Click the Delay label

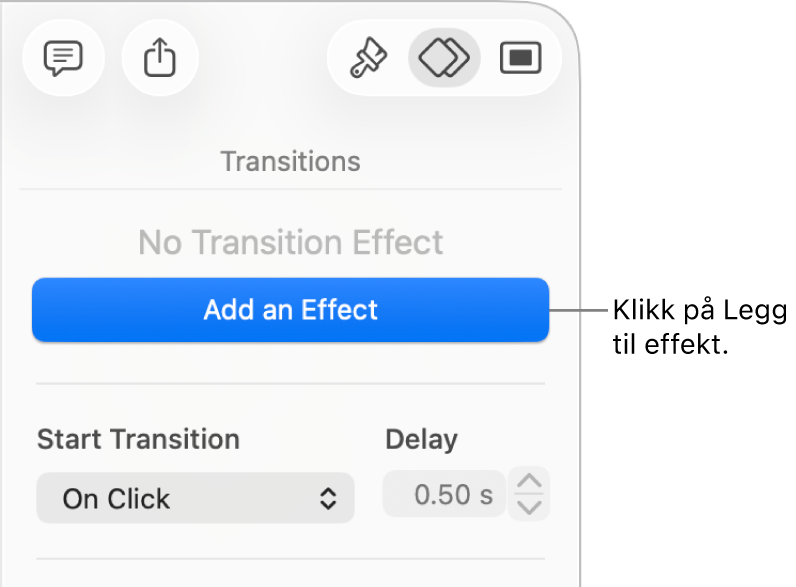click(x=421, y=439)
